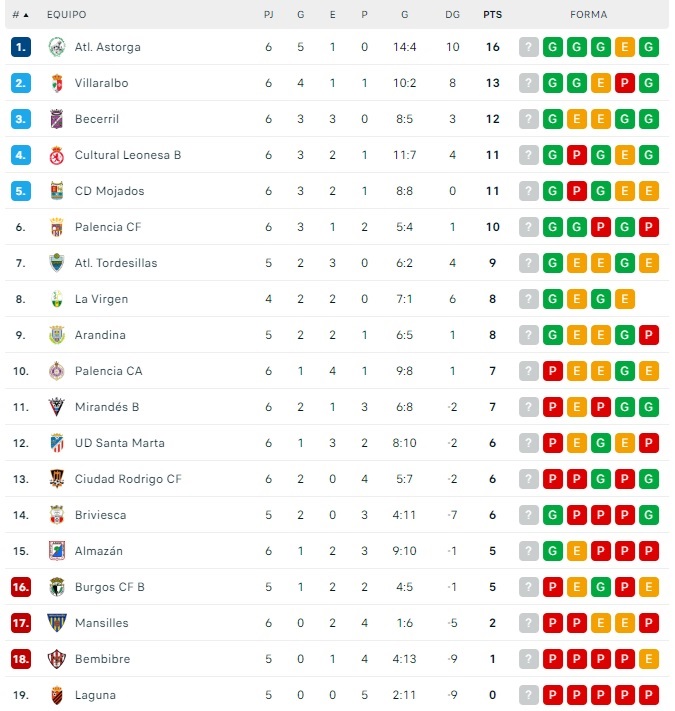
Task: Click the Atl. Astorga team crest
Action: [57, 47]
